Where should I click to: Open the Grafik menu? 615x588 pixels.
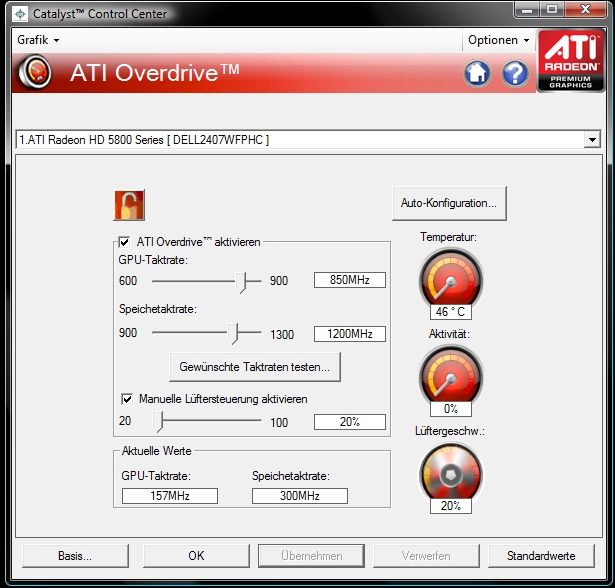pyautogui.click(x=38, y=40)
